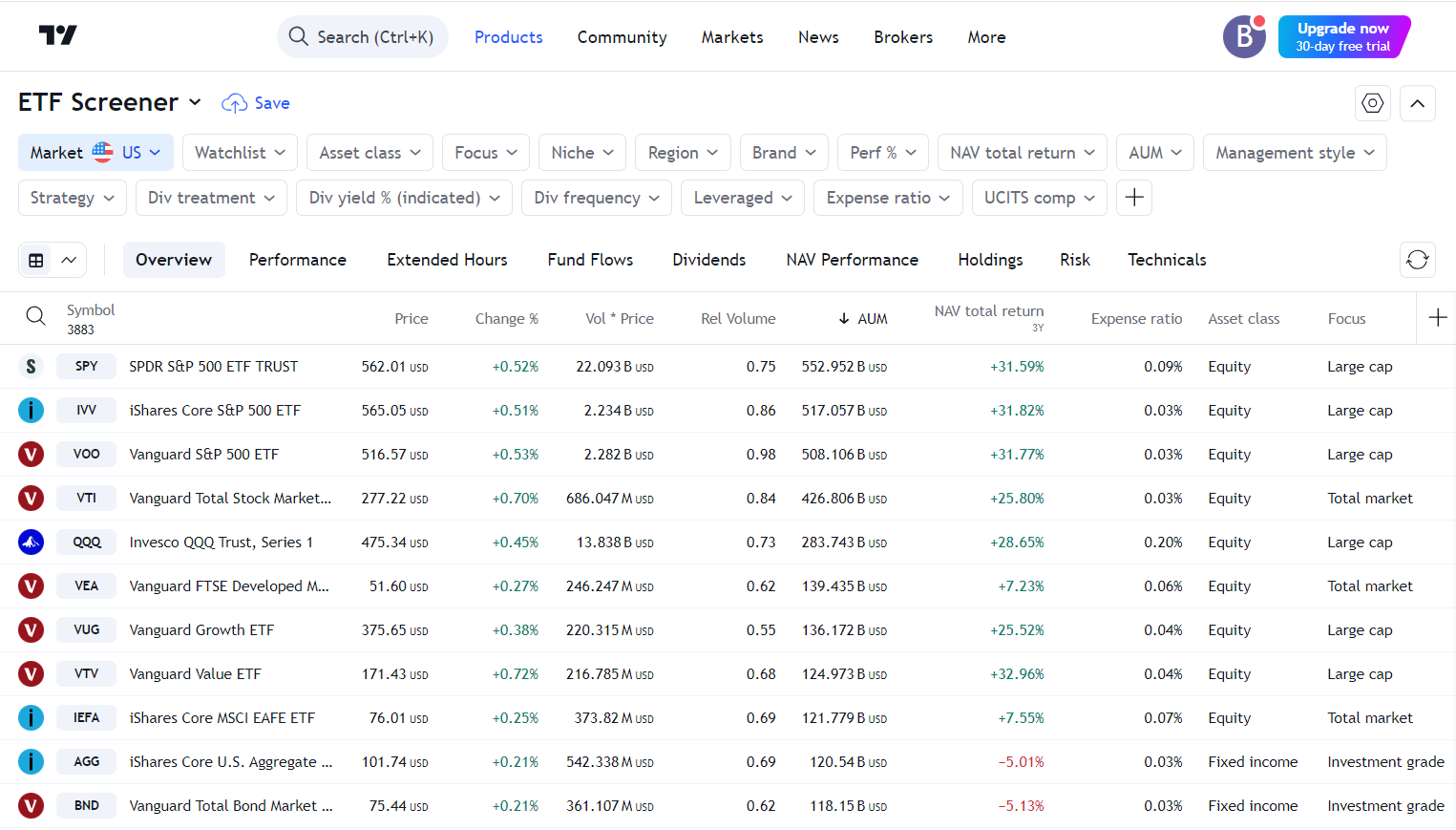
Task: Expand the UCITS comp filter
Action: point(1040,198)
